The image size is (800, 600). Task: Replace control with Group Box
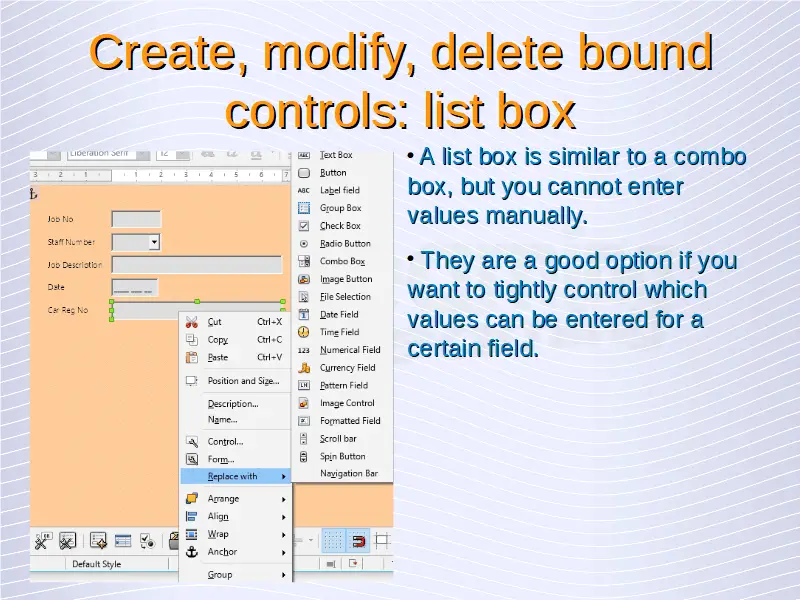coord(342,208)
